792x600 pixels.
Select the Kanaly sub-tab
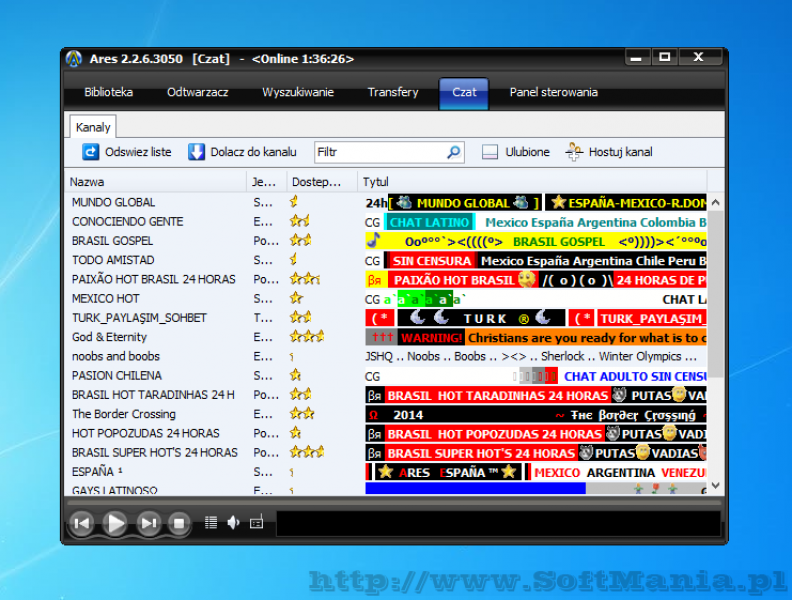(93, 127)
